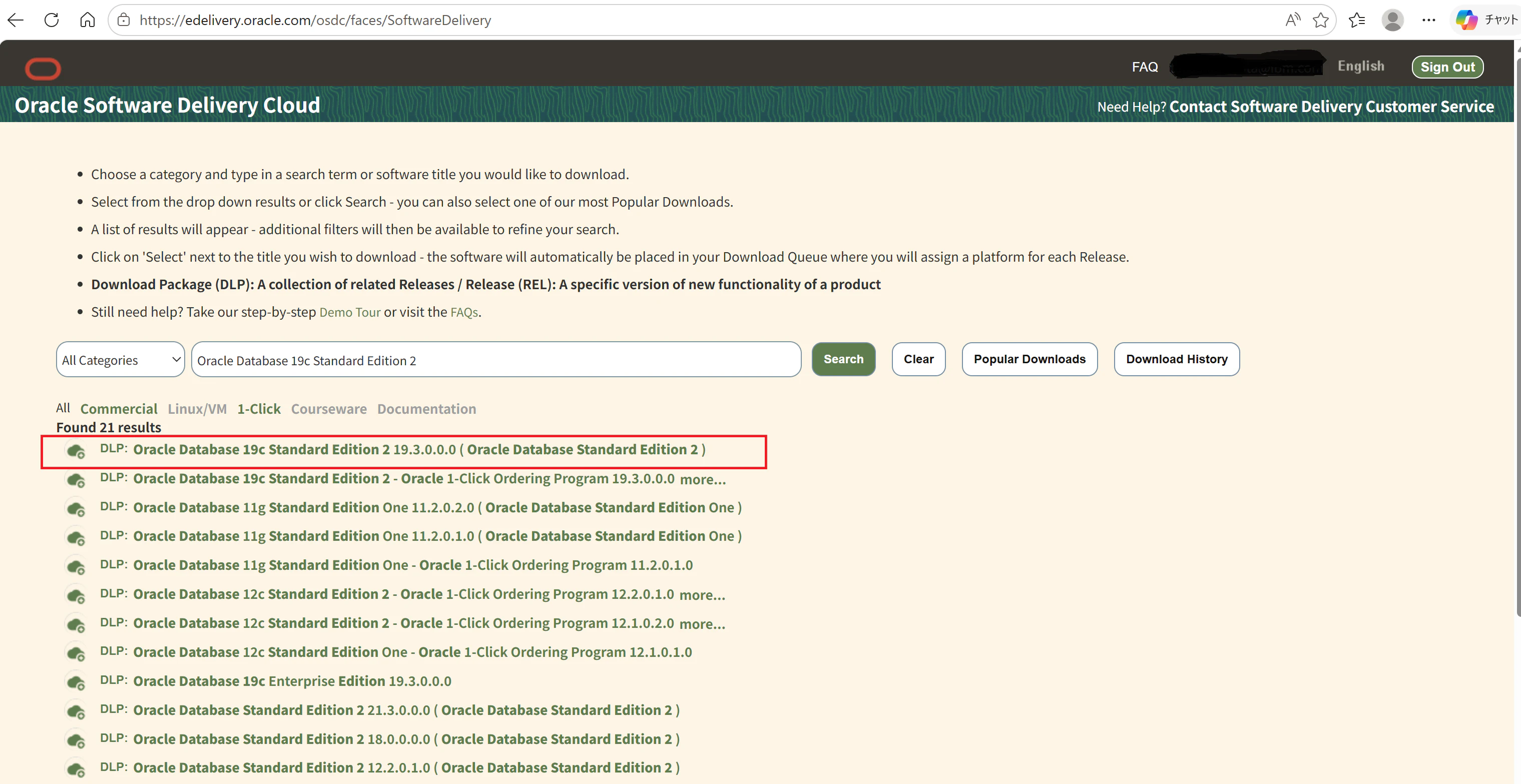This screenshot has width=1521, height=784.
Task: Click cloud icon for 11g Standard Edition One 11.2.0.2.0
Action: coord(76,509)
